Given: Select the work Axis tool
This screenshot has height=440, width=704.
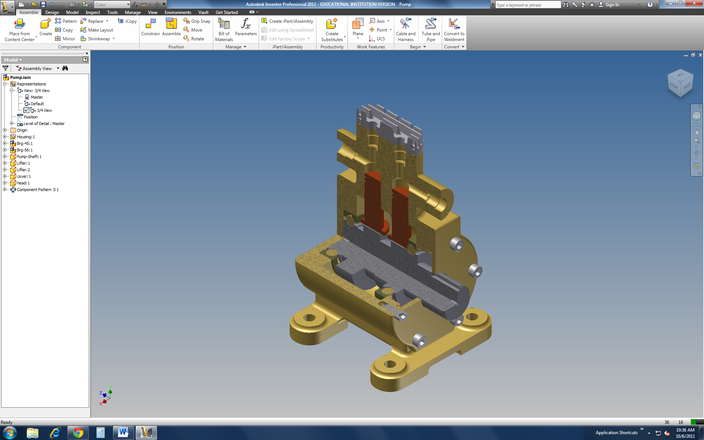Looking at the screenshot, I should click(377, 21).
